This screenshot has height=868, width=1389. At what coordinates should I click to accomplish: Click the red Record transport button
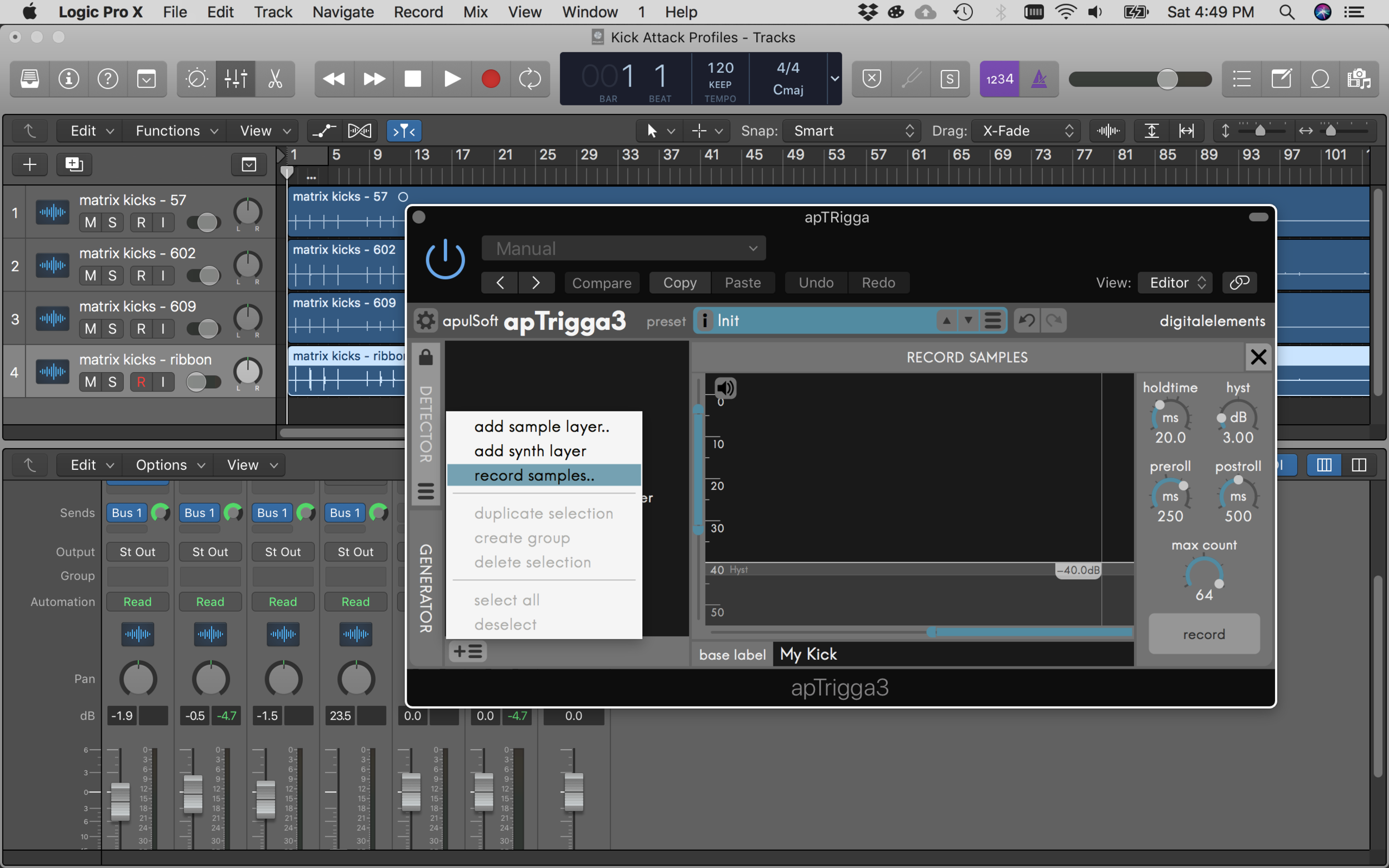click(491, 79)
